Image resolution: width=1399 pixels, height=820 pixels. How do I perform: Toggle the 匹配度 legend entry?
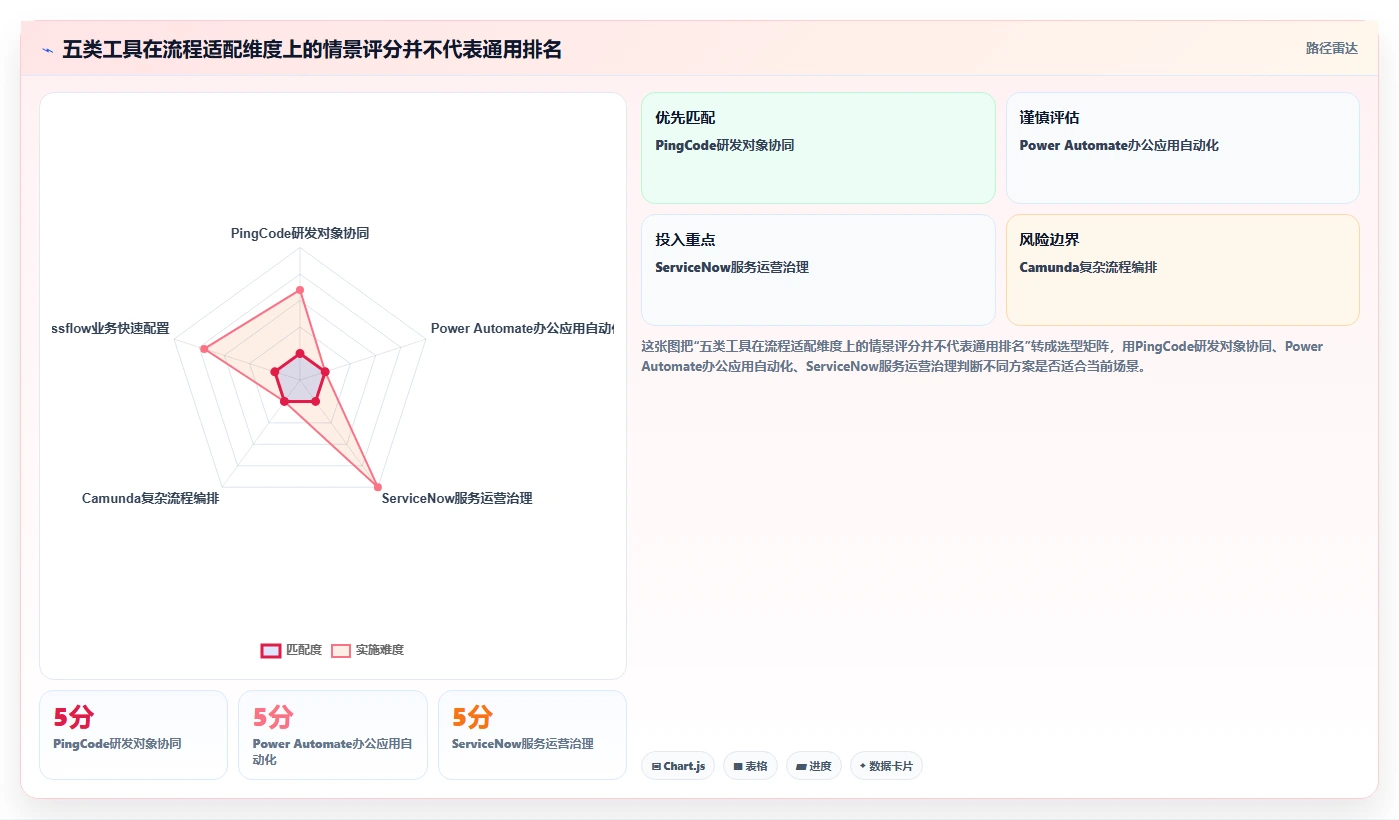pyautogui.click(x=291, y=650)
